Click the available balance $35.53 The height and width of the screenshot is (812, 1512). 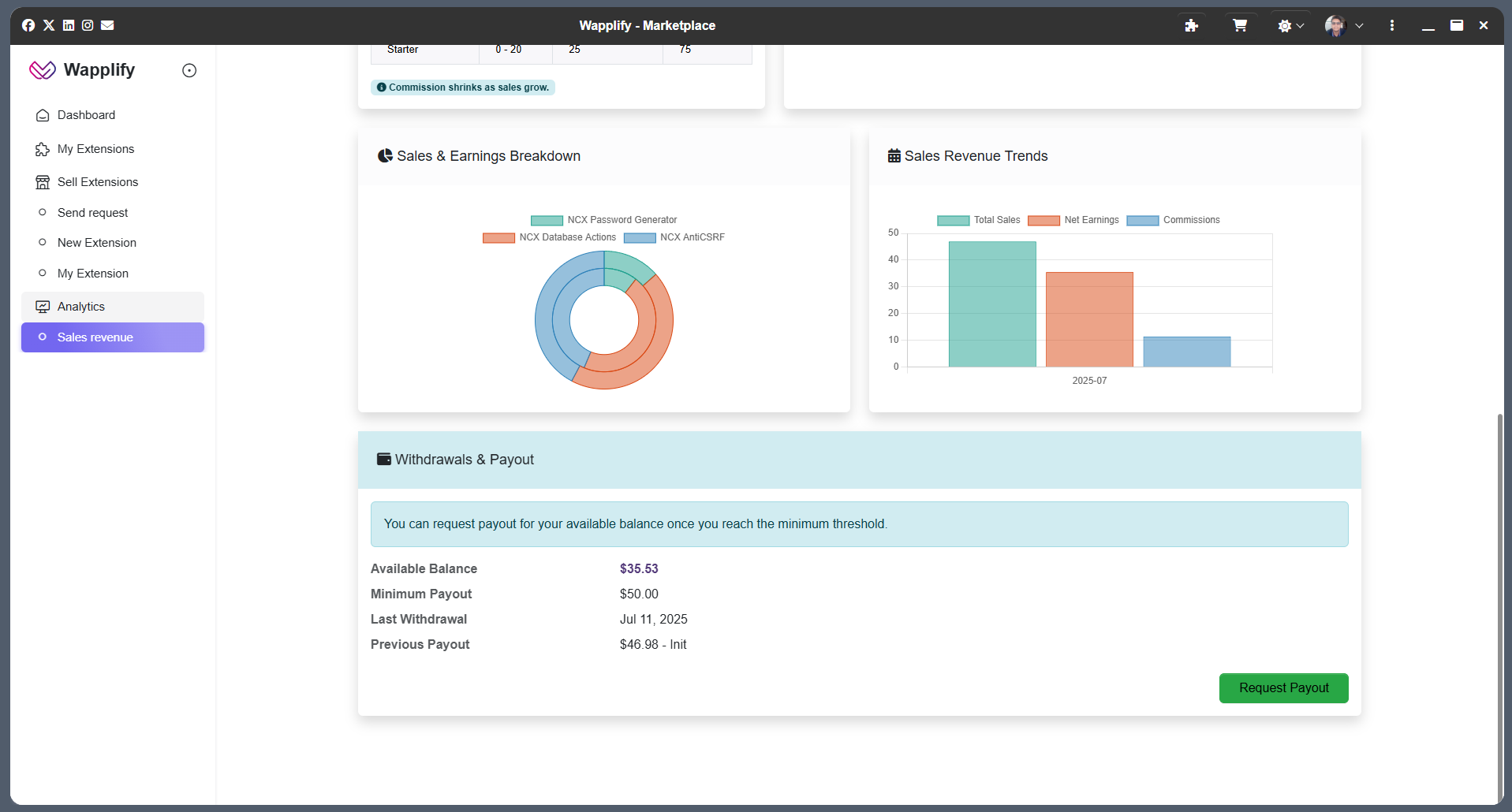(x=639, y=569)
